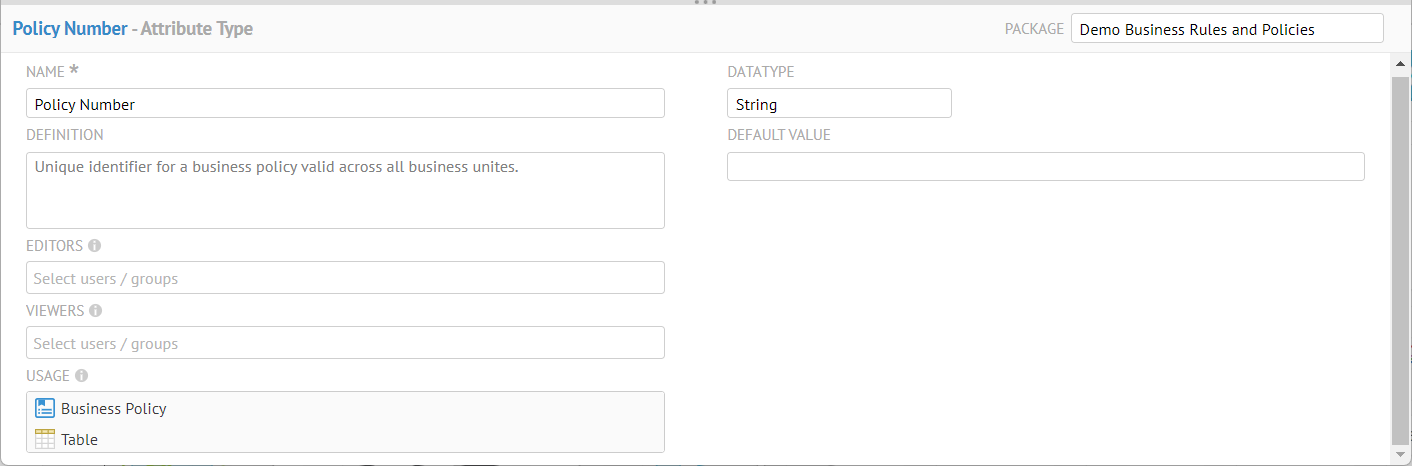Click into the Name input field

pyautogui.click(x=345, y=104)
